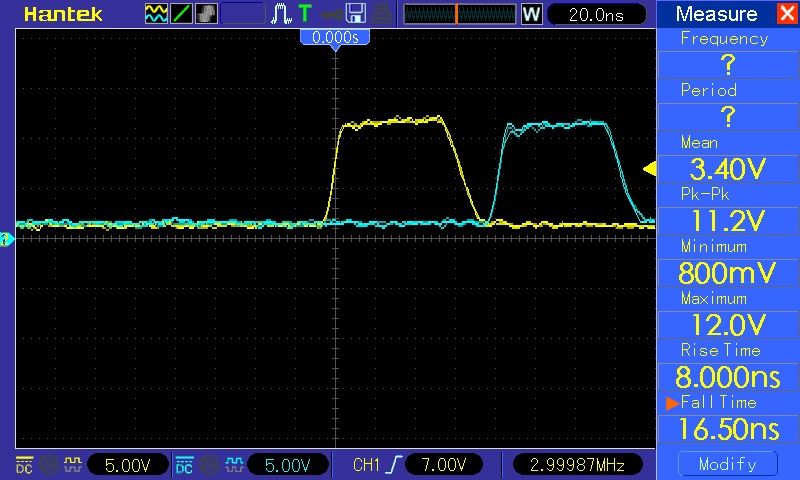The height and width of the screenshot is (480, 800).
Task: Click the Hantek logo
Action: click(63, 14)
